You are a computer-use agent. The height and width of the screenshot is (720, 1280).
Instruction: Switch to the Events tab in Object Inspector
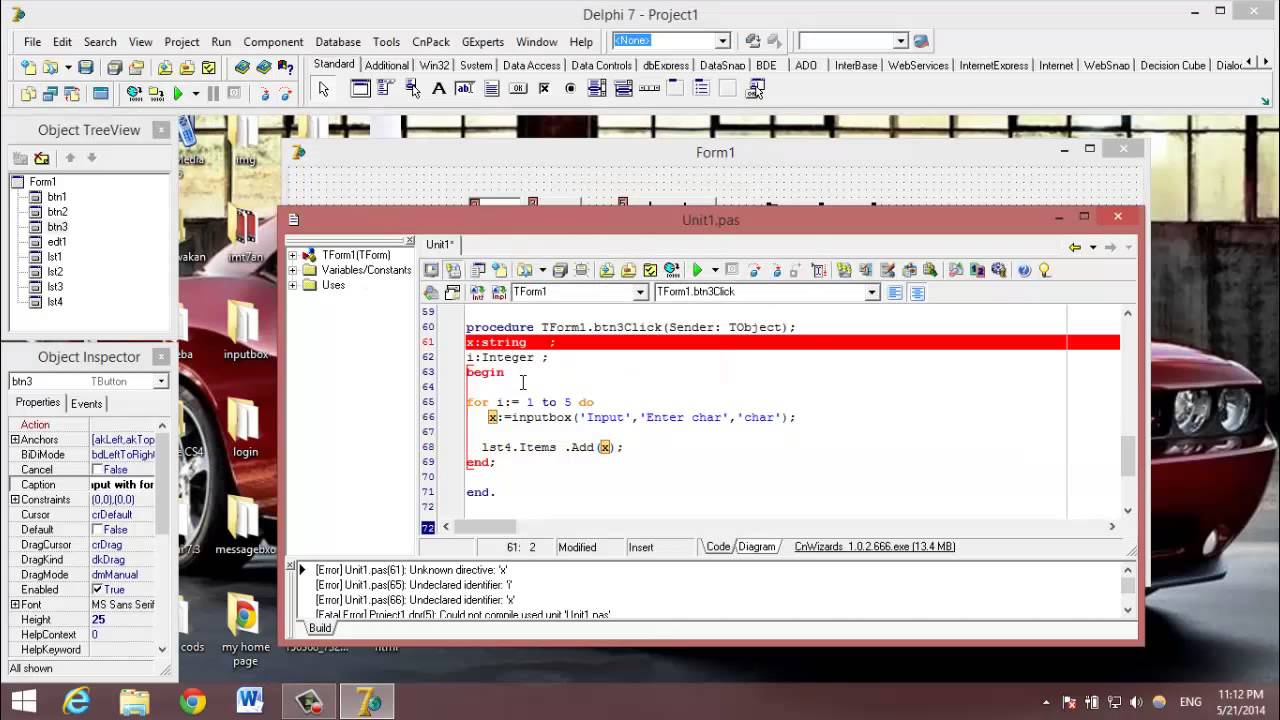(86, 403)
